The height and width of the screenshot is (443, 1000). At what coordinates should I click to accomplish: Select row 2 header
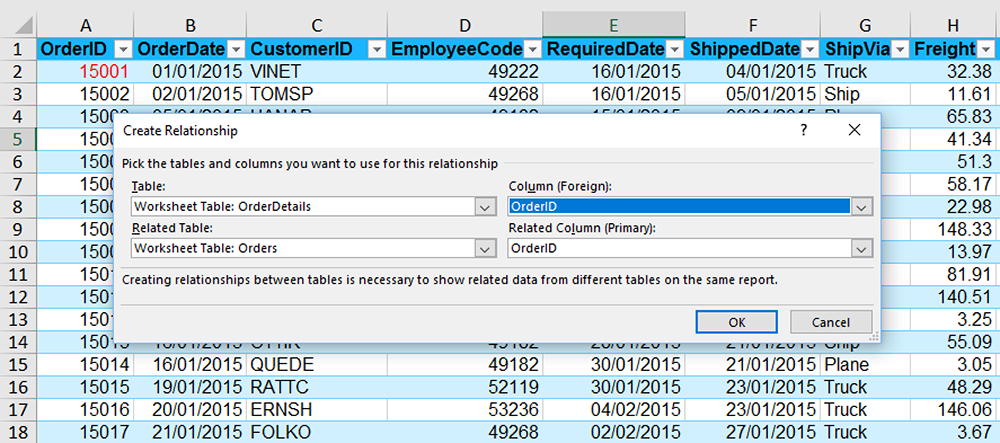[18, 71]
